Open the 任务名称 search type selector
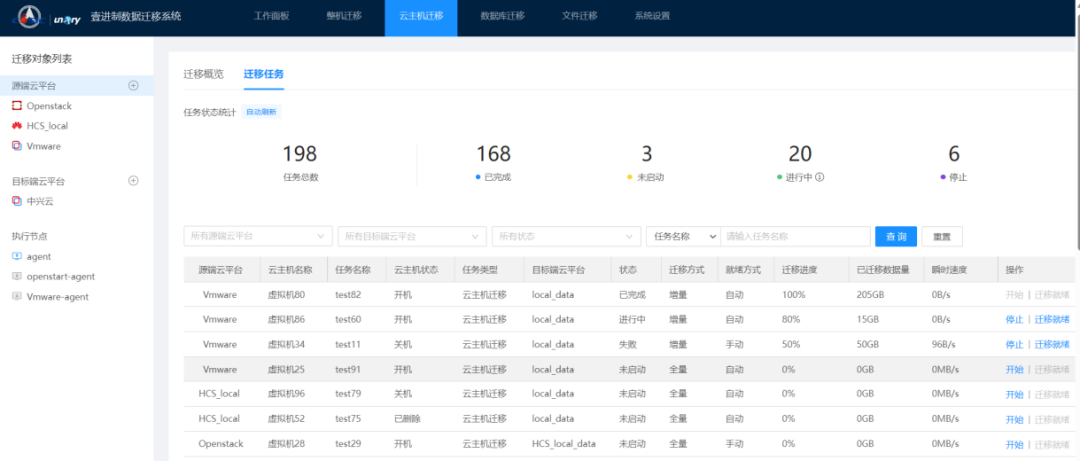The width and height of the screenshot is (1080, 461). pos(683,236)
